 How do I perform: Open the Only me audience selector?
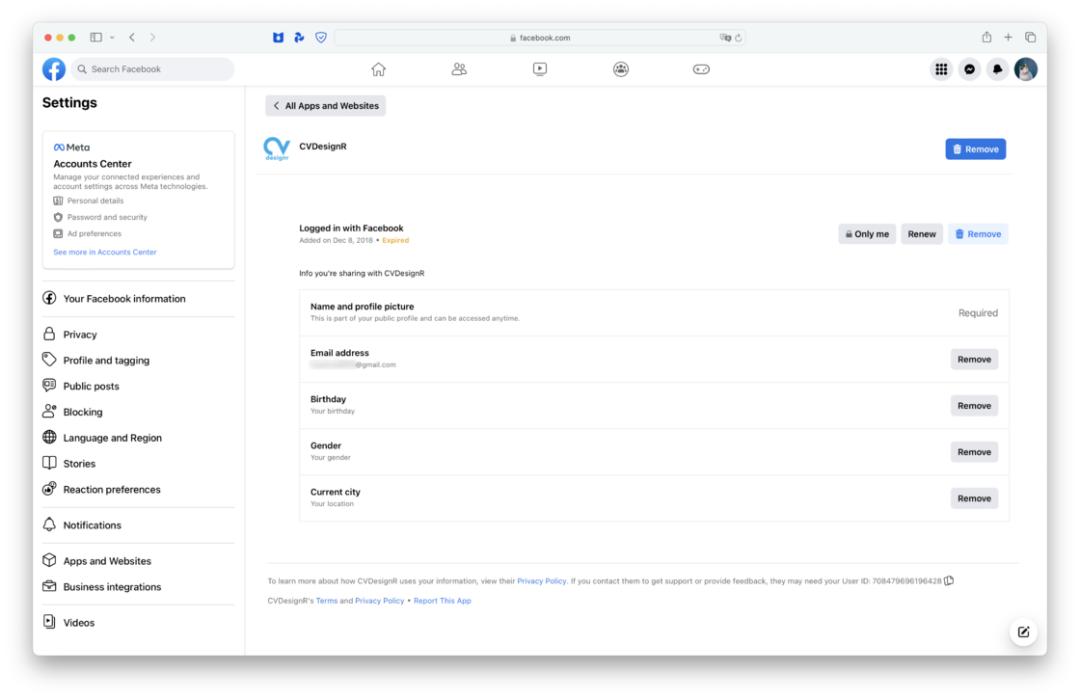tap(866, 234)
